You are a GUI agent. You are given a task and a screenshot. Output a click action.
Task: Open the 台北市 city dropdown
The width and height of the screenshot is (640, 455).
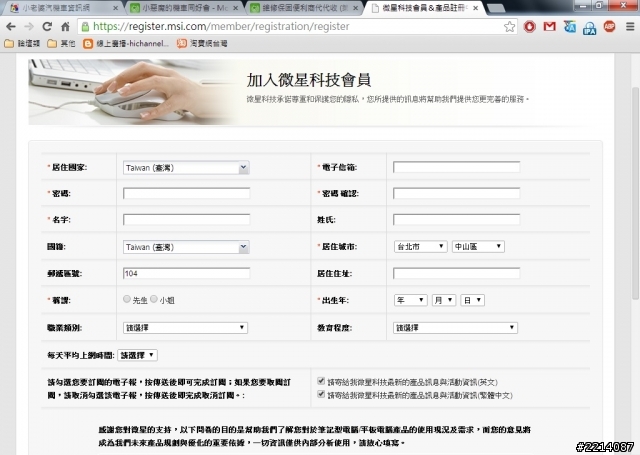pyautogui.click(x=420, y=246)
